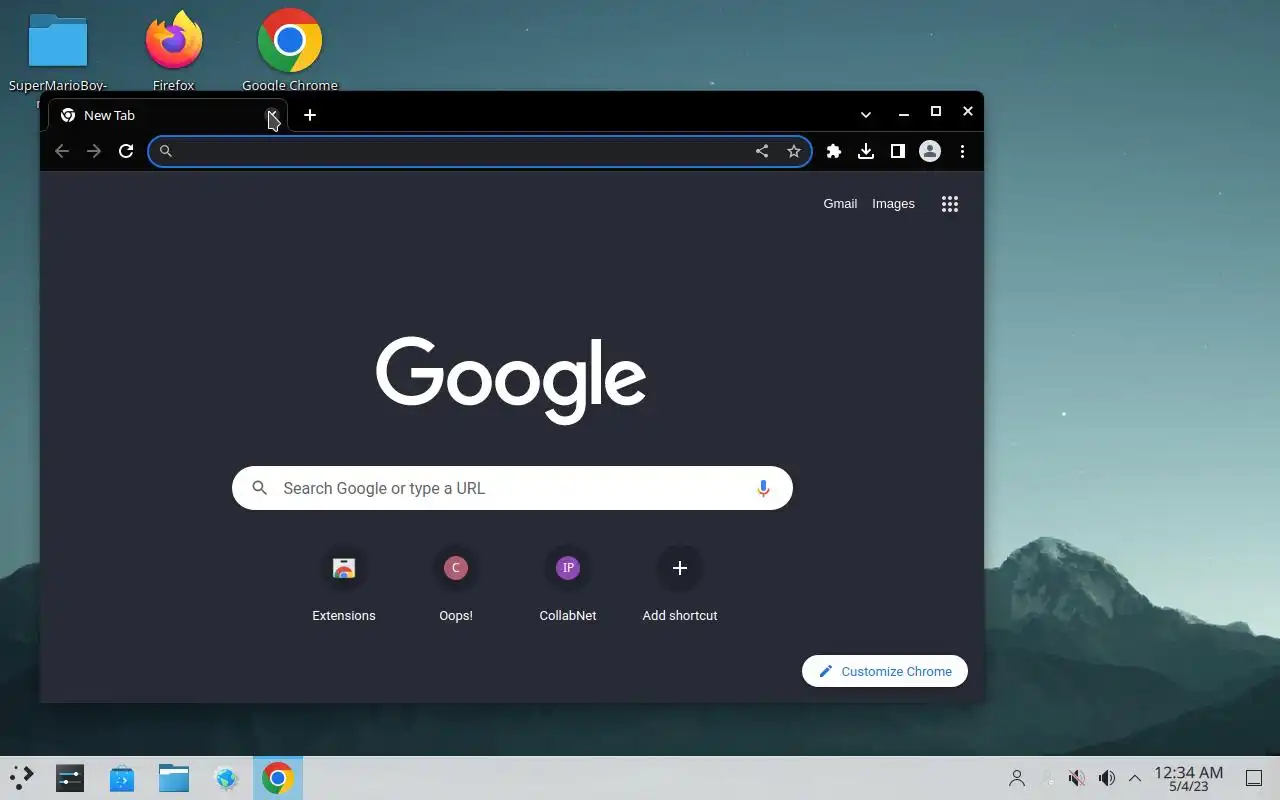Open the clock showing 12:34 AM
The image size is (1280, 800).
tap(1189, 779)
